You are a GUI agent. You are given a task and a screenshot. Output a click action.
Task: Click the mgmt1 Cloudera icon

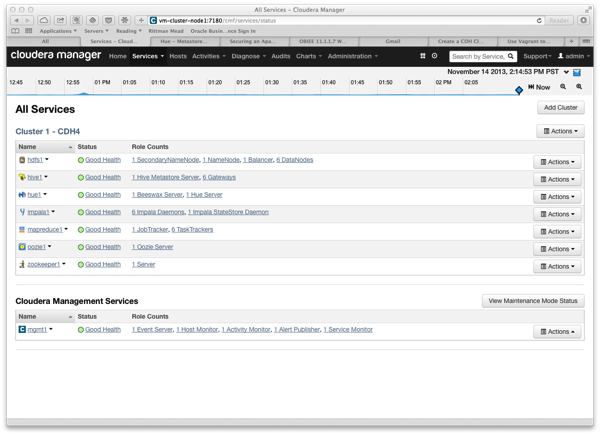[22, 329]
